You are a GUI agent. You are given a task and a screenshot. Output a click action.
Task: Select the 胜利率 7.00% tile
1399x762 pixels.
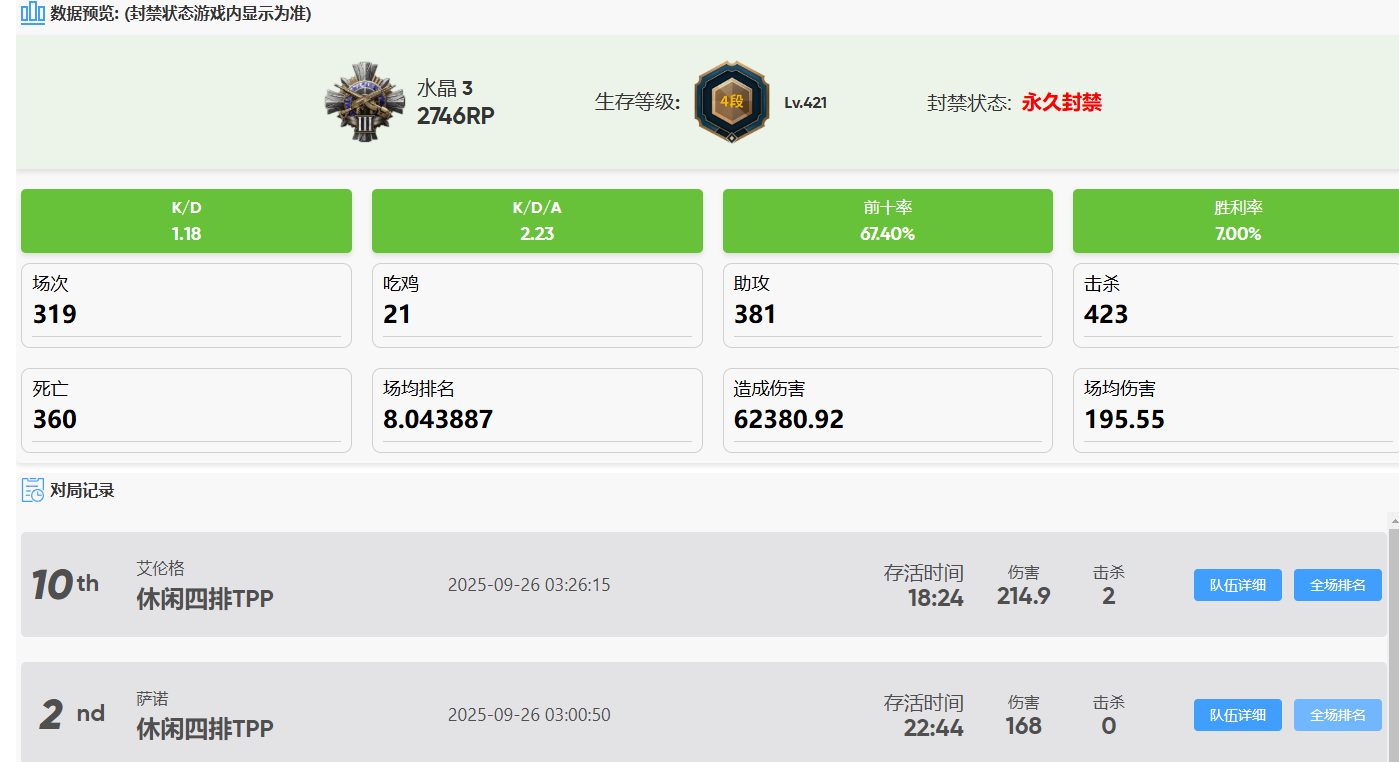1235,221
